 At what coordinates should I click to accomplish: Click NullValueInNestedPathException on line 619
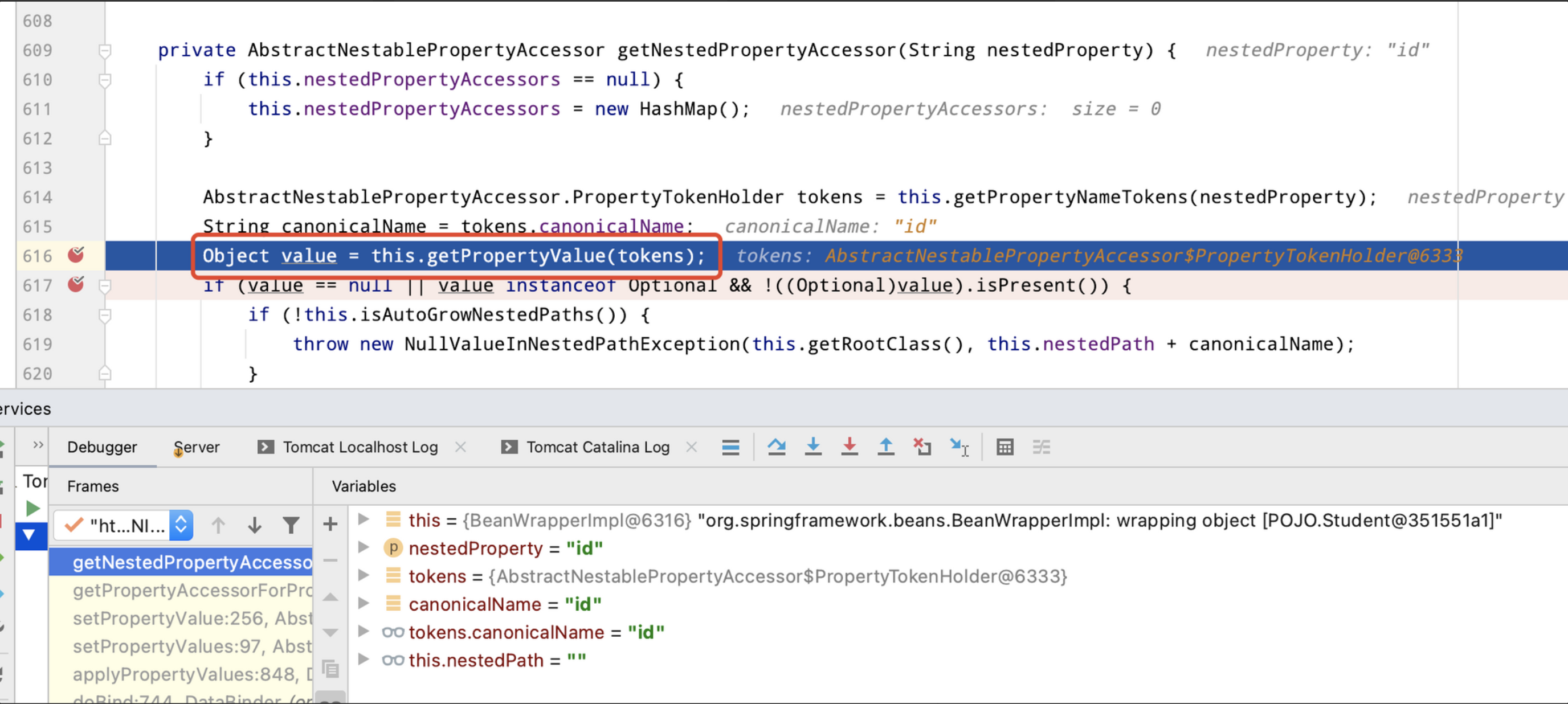pyautogui.click(x=571, y=345)
